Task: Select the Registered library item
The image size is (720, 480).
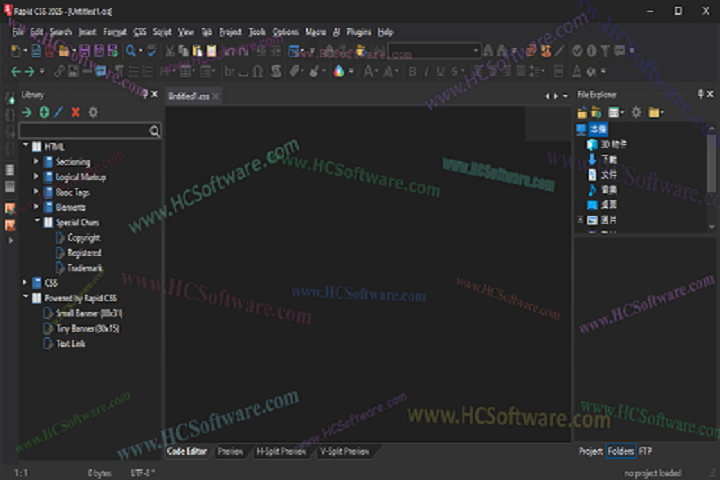Action: tap(84, 253)
